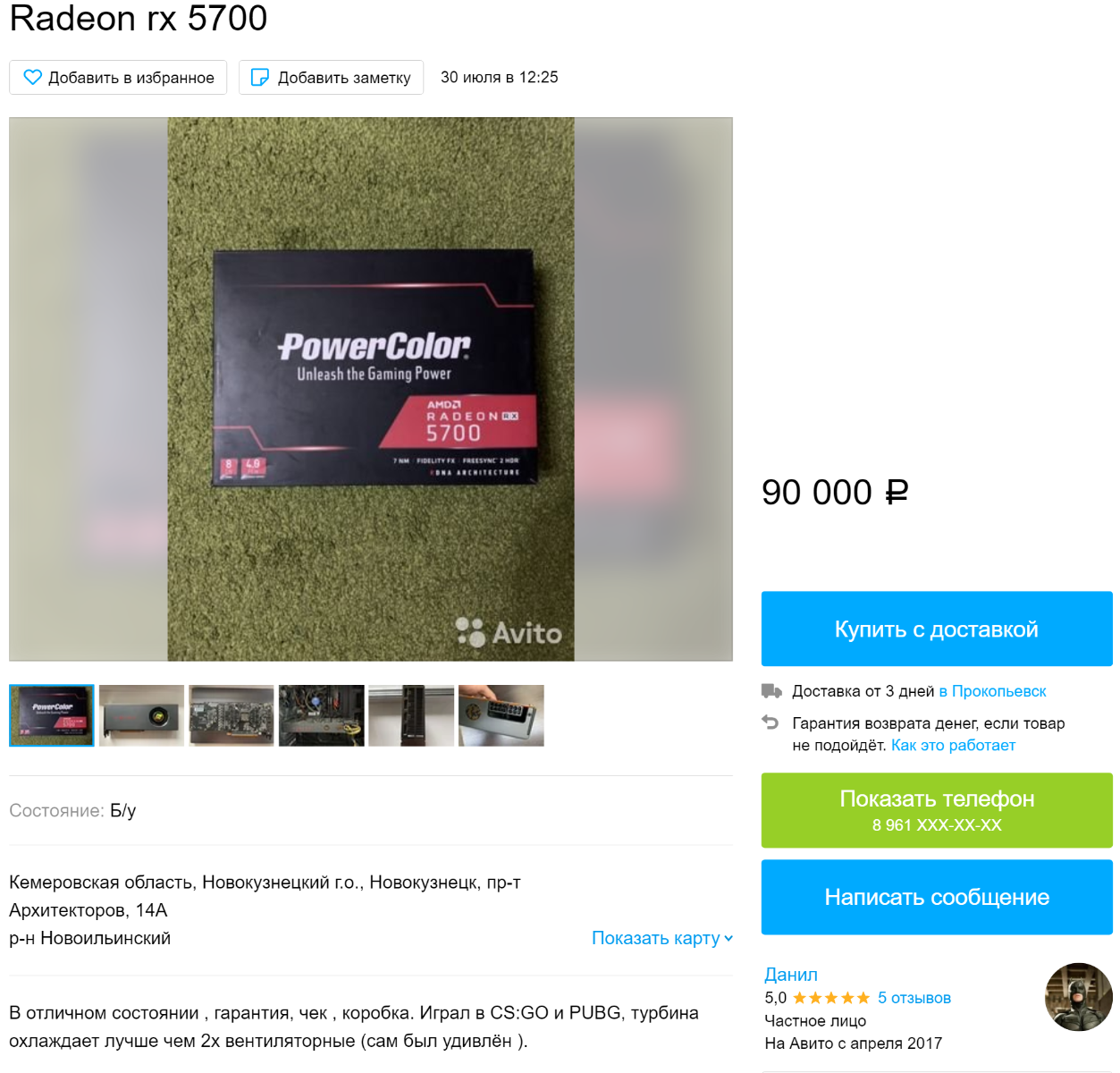Click the heart icon to add favorite
This screenshot has width=1120, height=1073.
[33, 78]
